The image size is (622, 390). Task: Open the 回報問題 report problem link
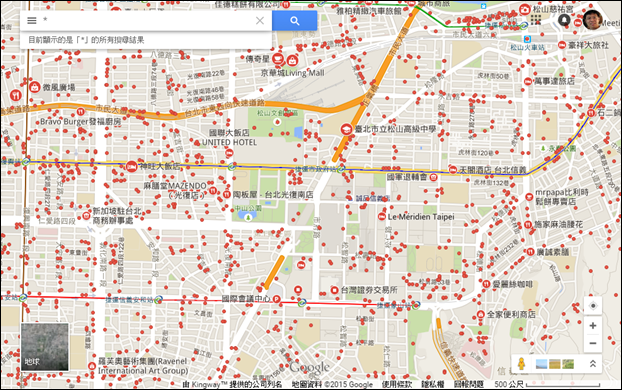point(468,384)
